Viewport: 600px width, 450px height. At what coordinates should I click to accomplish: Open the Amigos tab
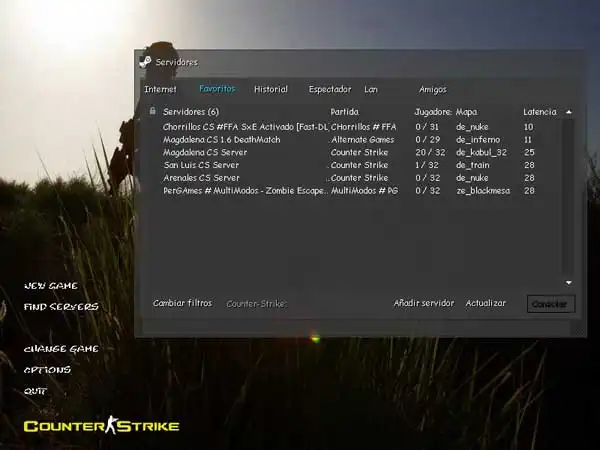432,89
